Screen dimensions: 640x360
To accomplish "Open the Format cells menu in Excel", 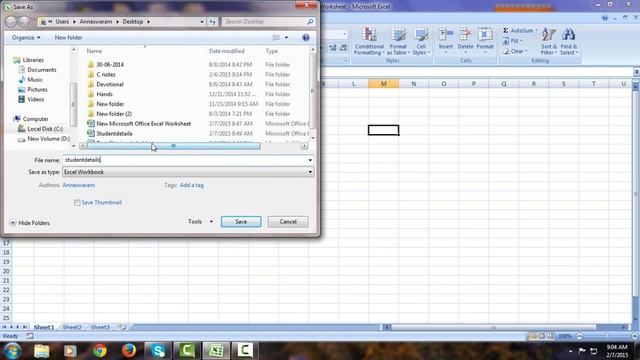I will pos(485,40).
